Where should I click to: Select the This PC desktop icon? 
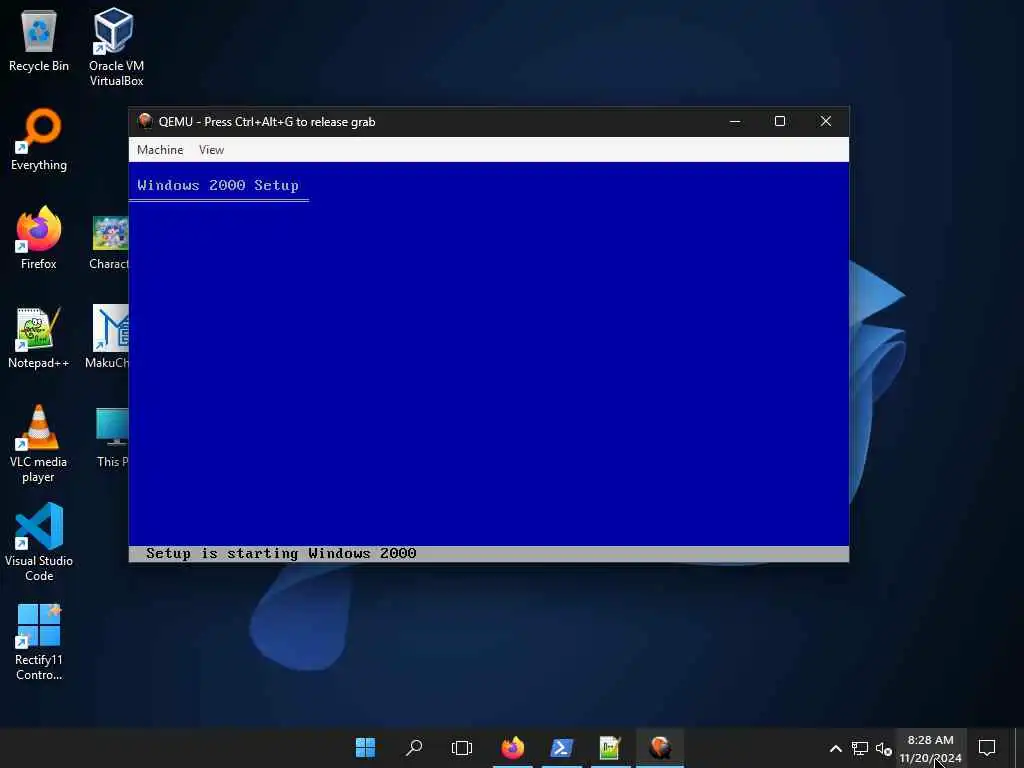click(112, 438)
